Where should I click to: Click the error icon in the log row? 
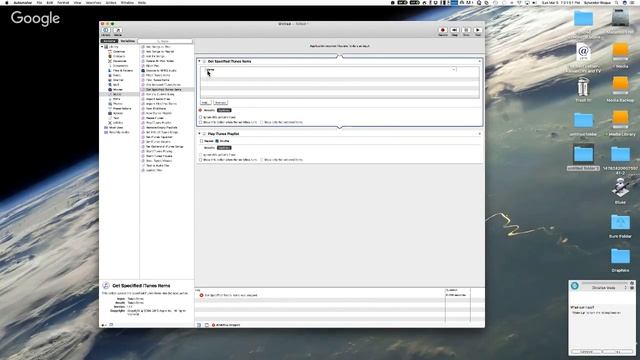201,295
